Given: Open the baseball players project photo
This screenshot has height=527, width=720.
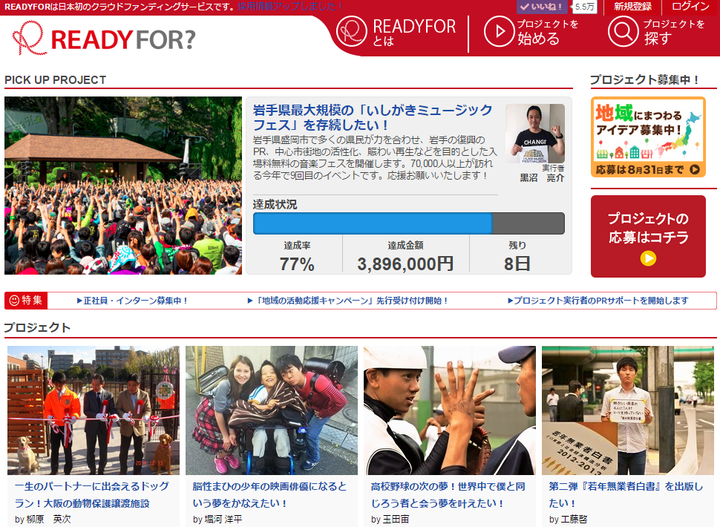Looking at the screenshot, I should pos(450,410).
